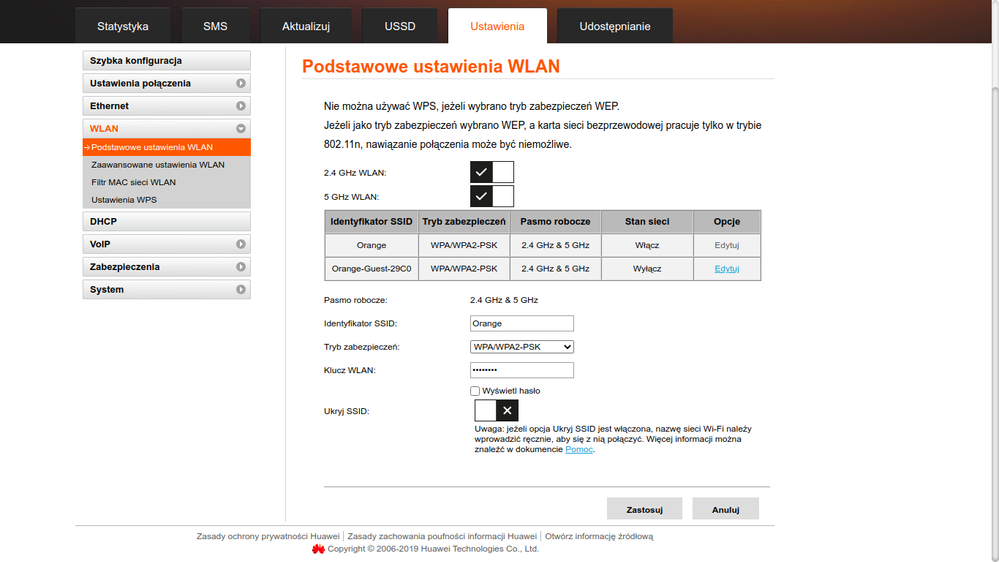The height and width of the screenshot is (562, 999).
Task: Collapse the WLAN section arrow
Action: coord(241,129)
